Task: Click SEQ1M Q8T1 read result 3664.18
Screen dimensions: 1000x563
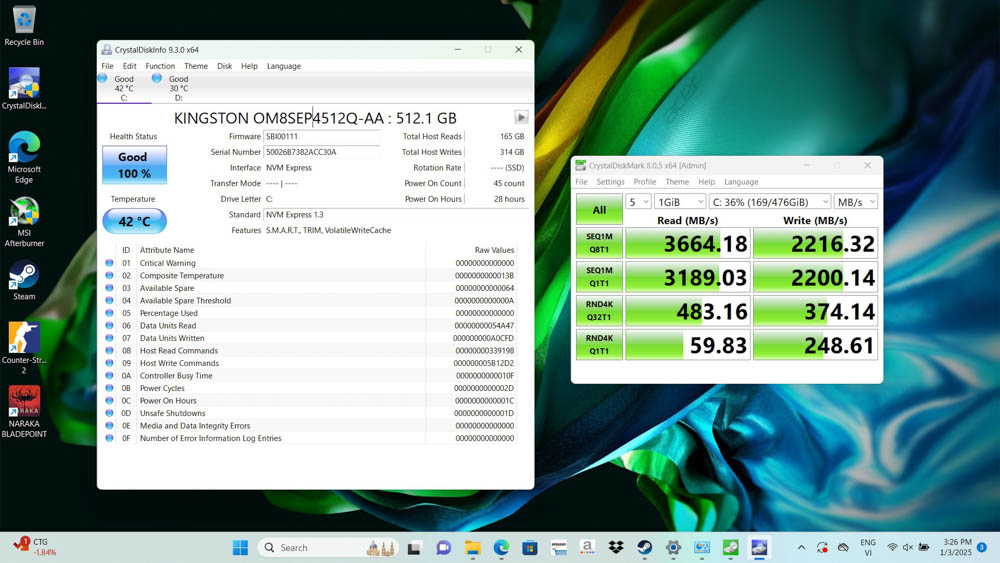Action: [688, 243]
